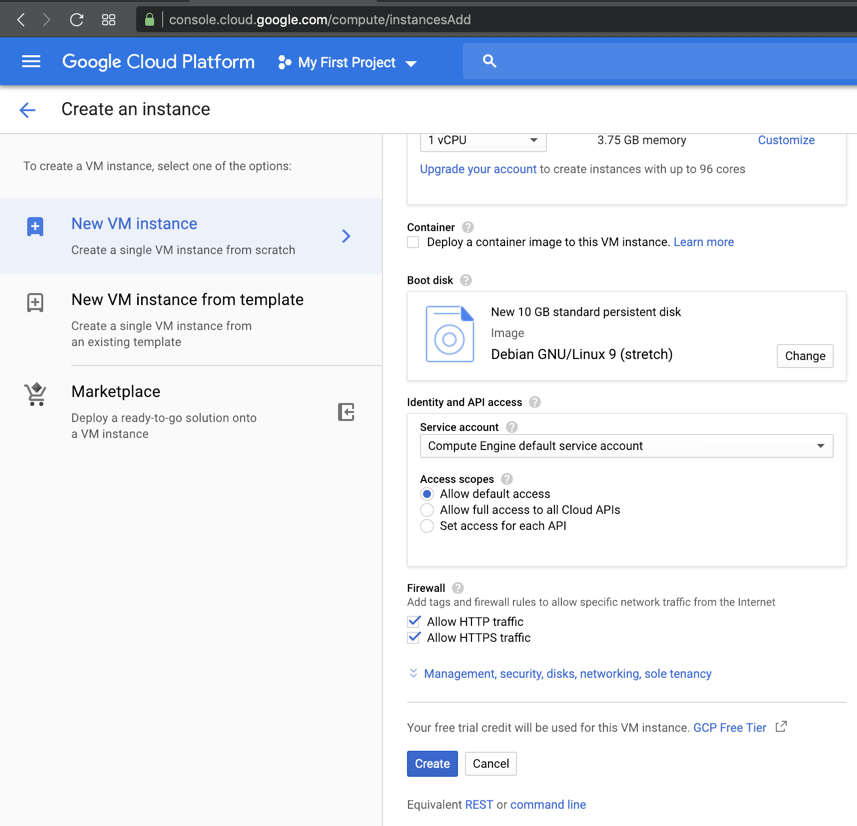The height and width of the screenshot is (826, 857).
Task: Open the 1 vCPU cores dropdown
Action: point(482,140)
